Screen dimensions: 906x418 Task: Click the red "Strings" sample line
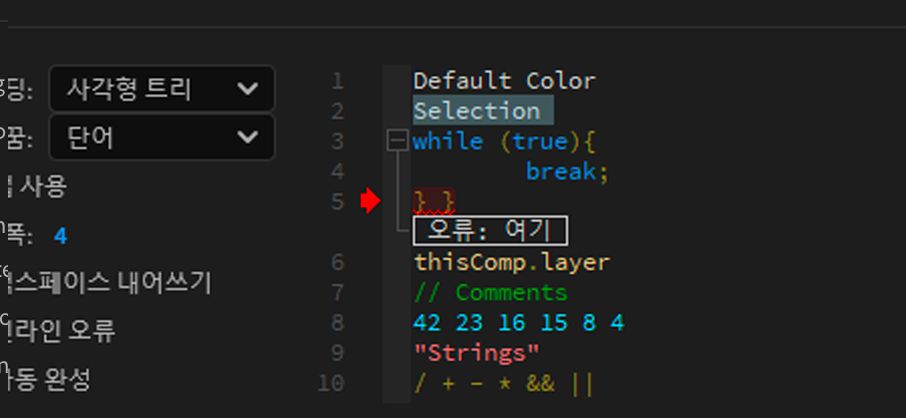[x=476, y=353]
